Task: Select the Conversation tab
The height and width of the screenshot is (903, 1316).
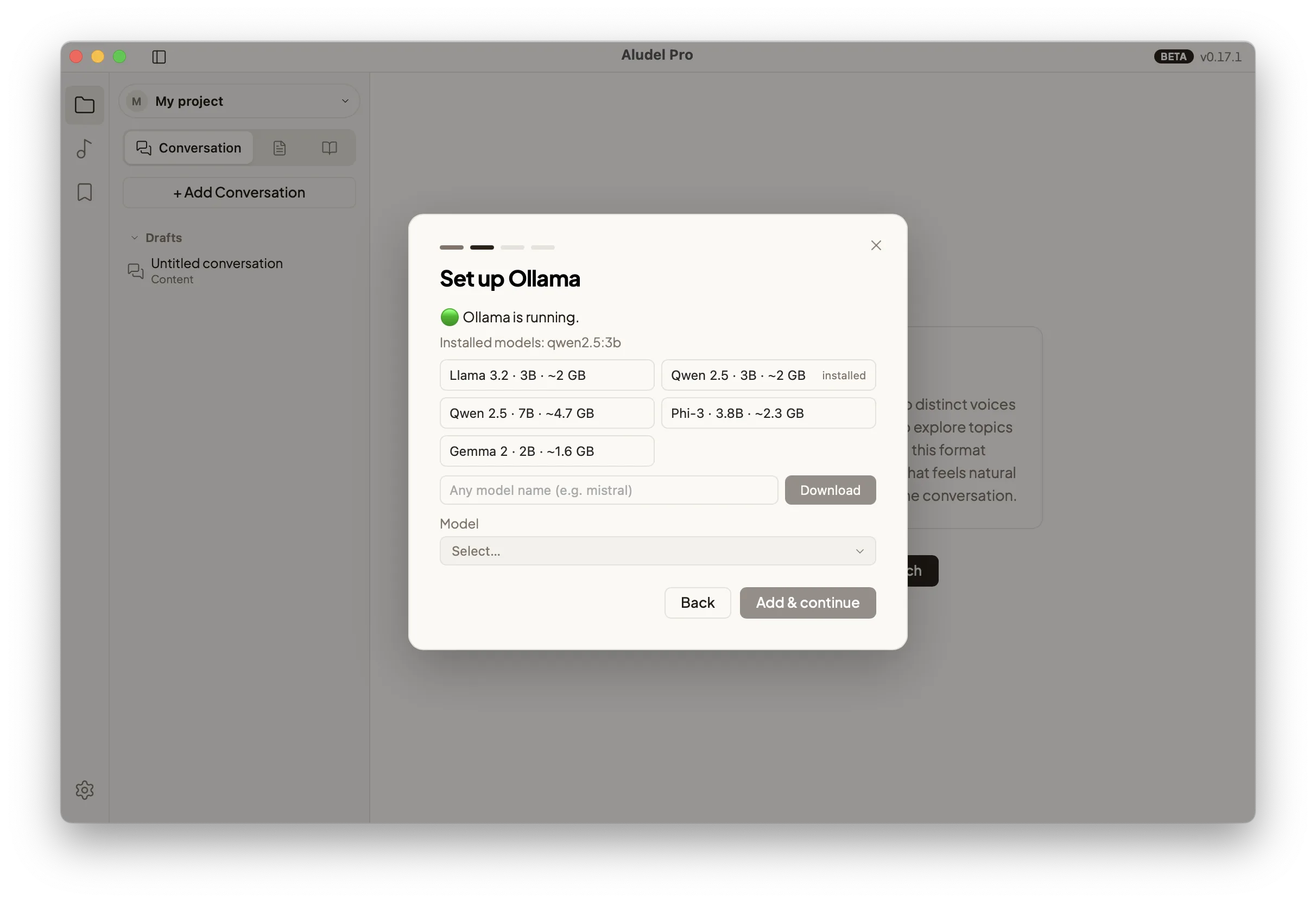Action: tap(188, 148)
